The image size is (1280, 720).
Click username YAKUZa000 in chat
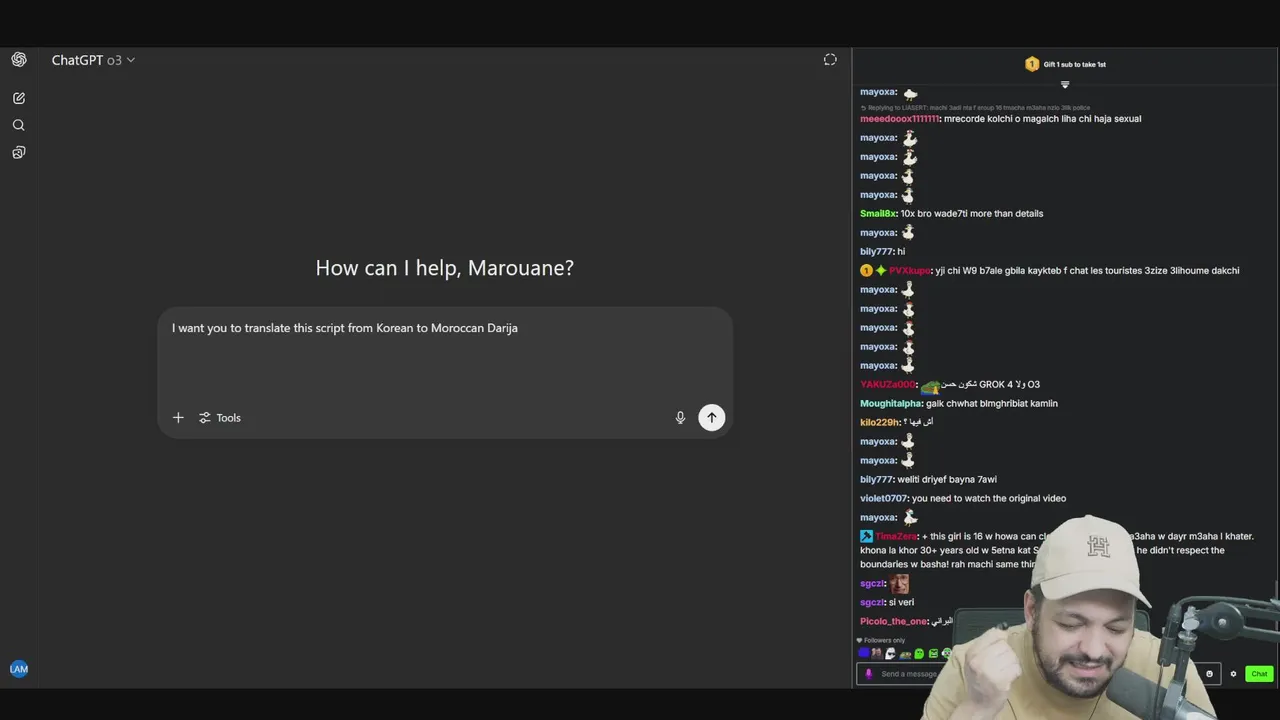[887, 385]
